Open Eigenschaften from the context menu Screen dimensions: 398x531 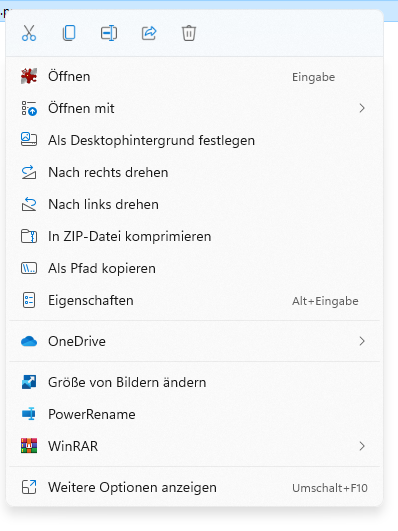pyautogui.click(x=194, y=300)
